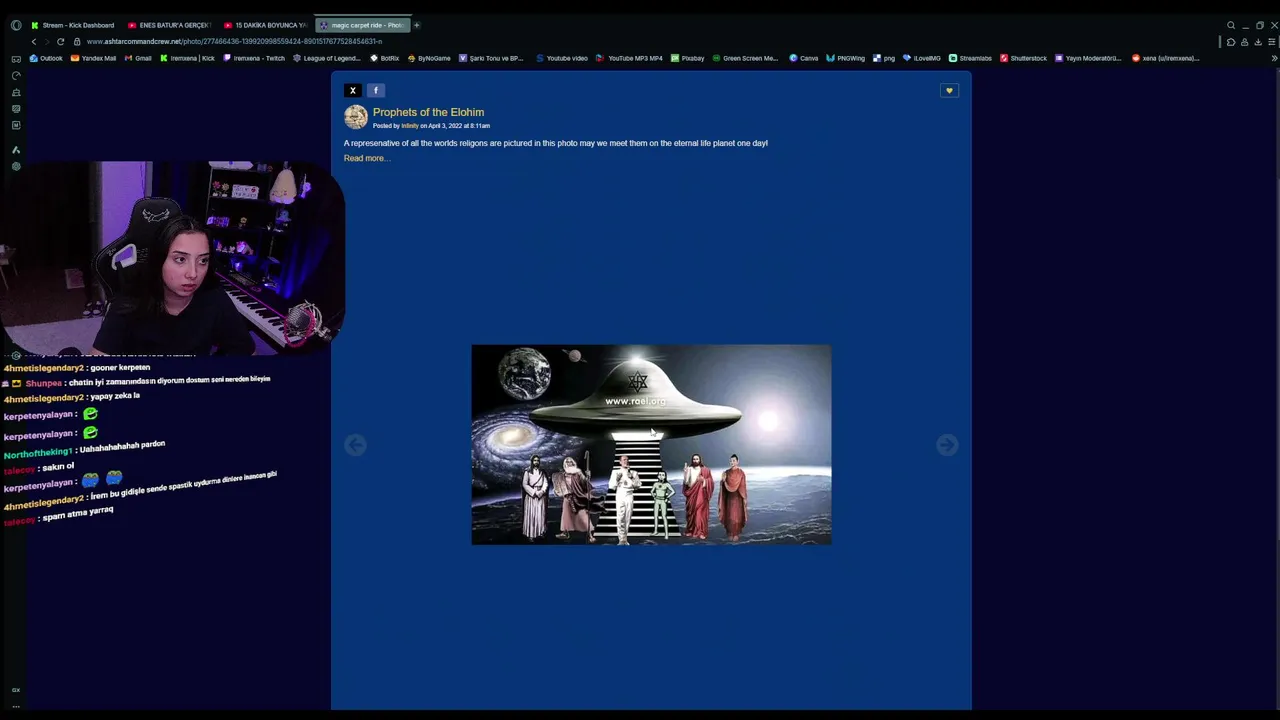This screenshot has height=720, width=1280.
Task: Open the PNGWing bookmark
Action: (x=846, y=58)
